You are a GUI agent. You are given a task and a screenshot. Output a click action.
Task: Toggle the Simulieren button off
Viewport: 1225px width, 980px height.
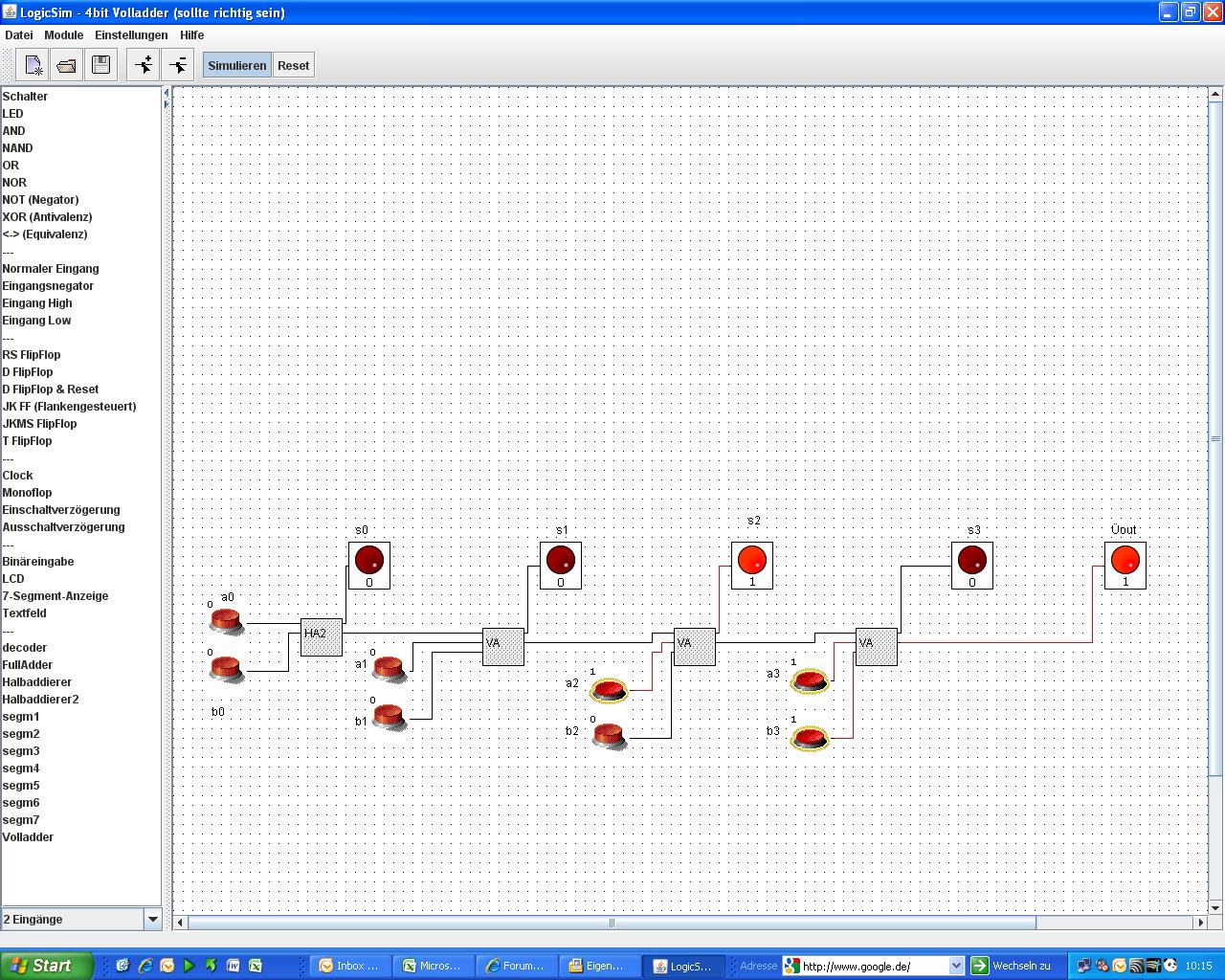237,65
